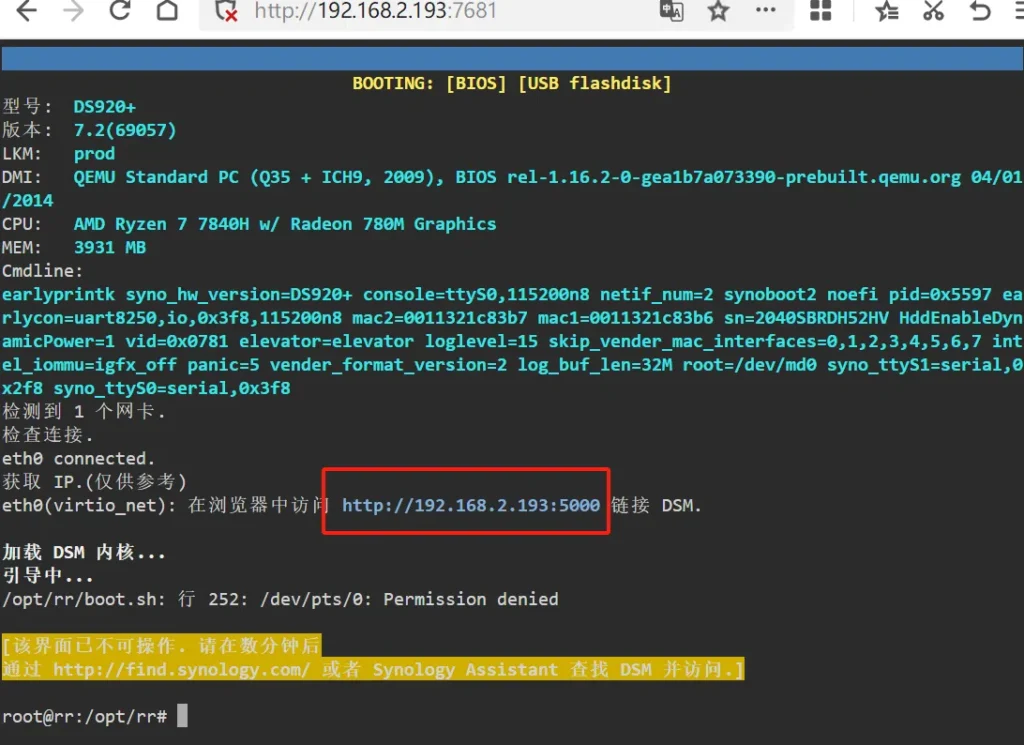Open the three-dot more options menu

765,10
